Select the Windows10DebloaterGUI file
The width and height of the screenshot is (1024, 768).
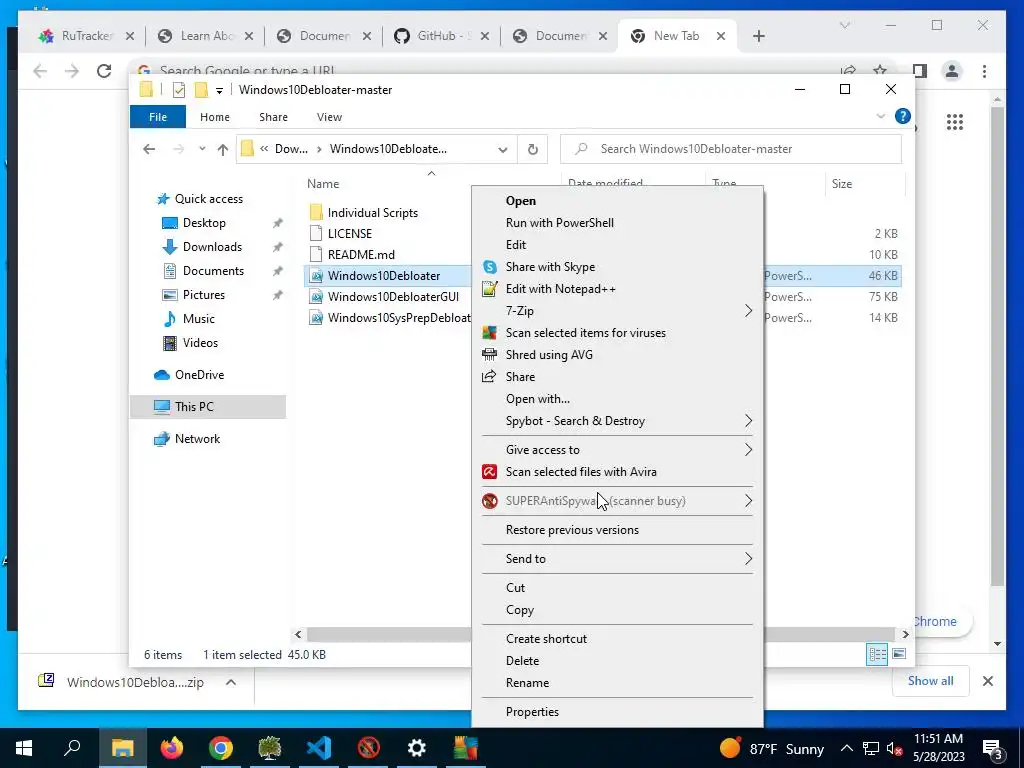coord(393,296)
